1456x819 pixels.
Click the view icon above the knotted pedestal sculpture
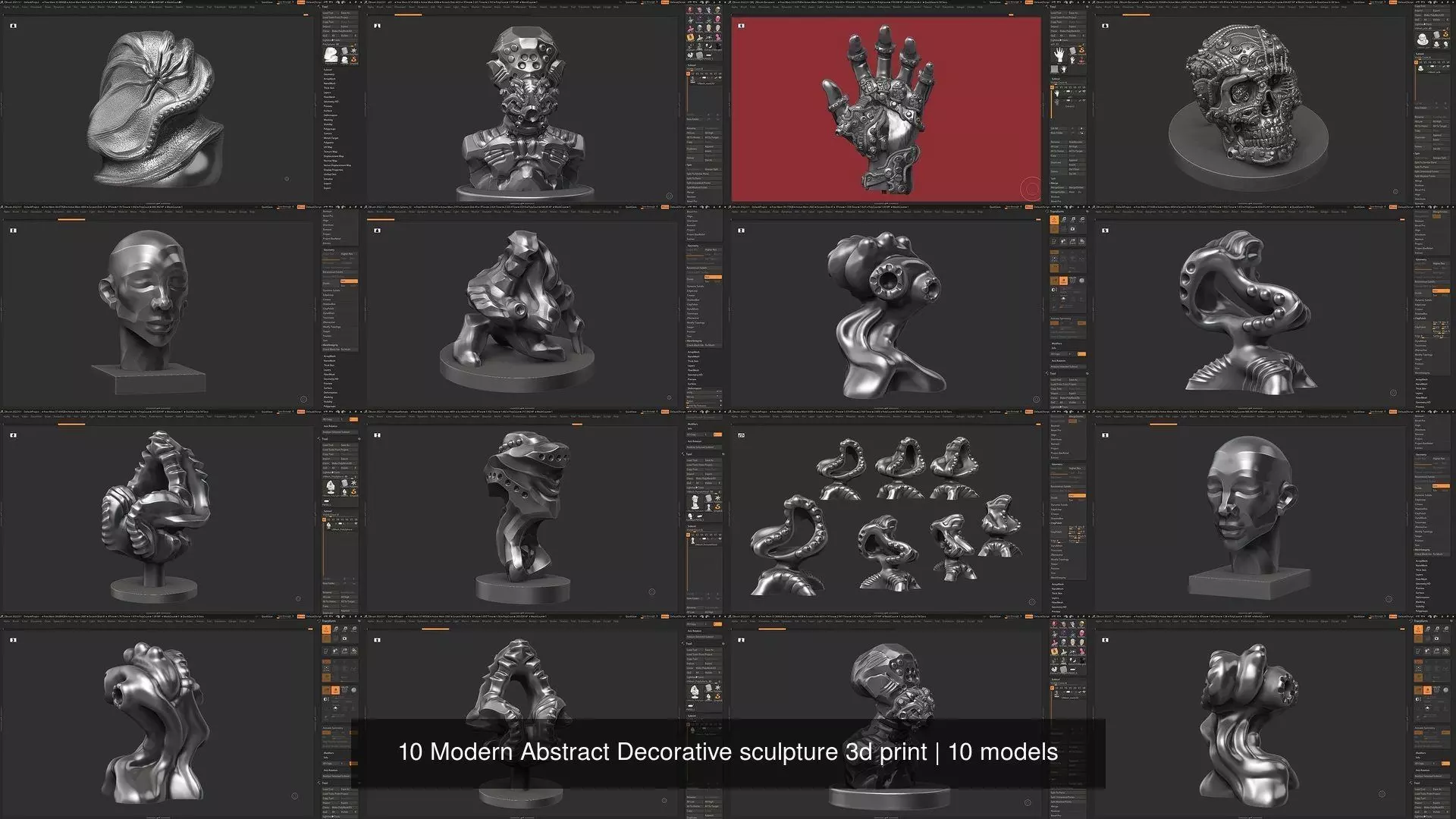tap(13, 435)
